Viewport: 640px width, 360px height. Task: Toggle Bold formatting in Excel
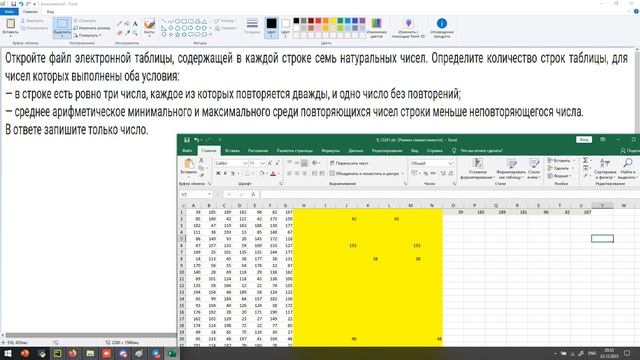point(218,173)
